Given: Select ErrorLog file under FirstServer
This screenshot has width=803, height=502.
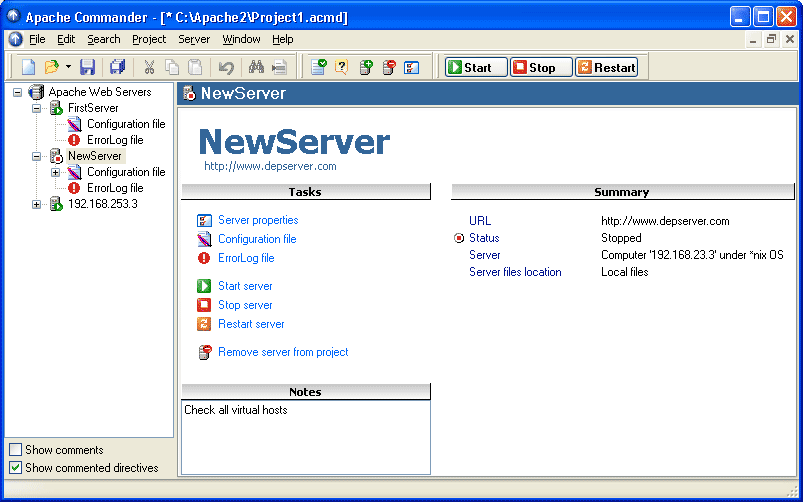Looking at the screenshot, I should tap(115, 140).
